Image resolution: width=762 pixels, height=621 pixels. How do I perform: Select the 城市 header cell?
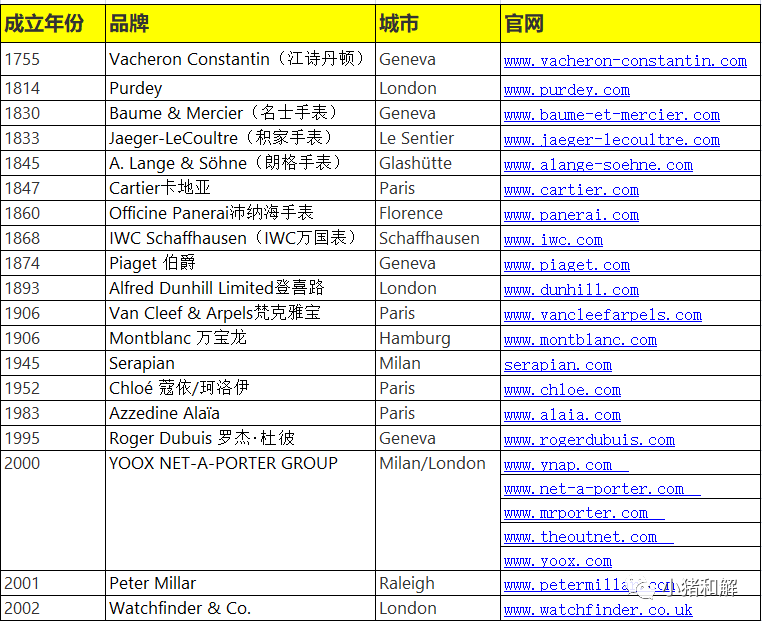click(x=438, y=23)
